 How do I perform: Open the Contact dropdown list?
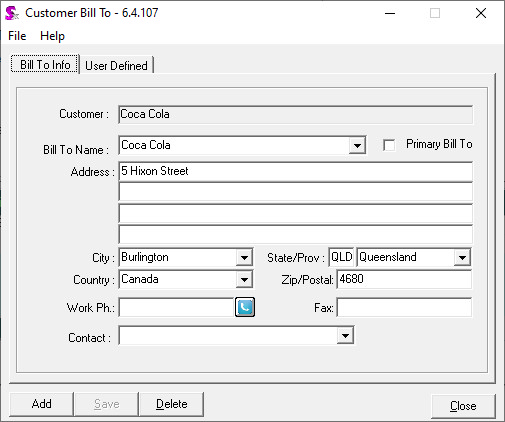pyautogui.click(x=345, y=335)
